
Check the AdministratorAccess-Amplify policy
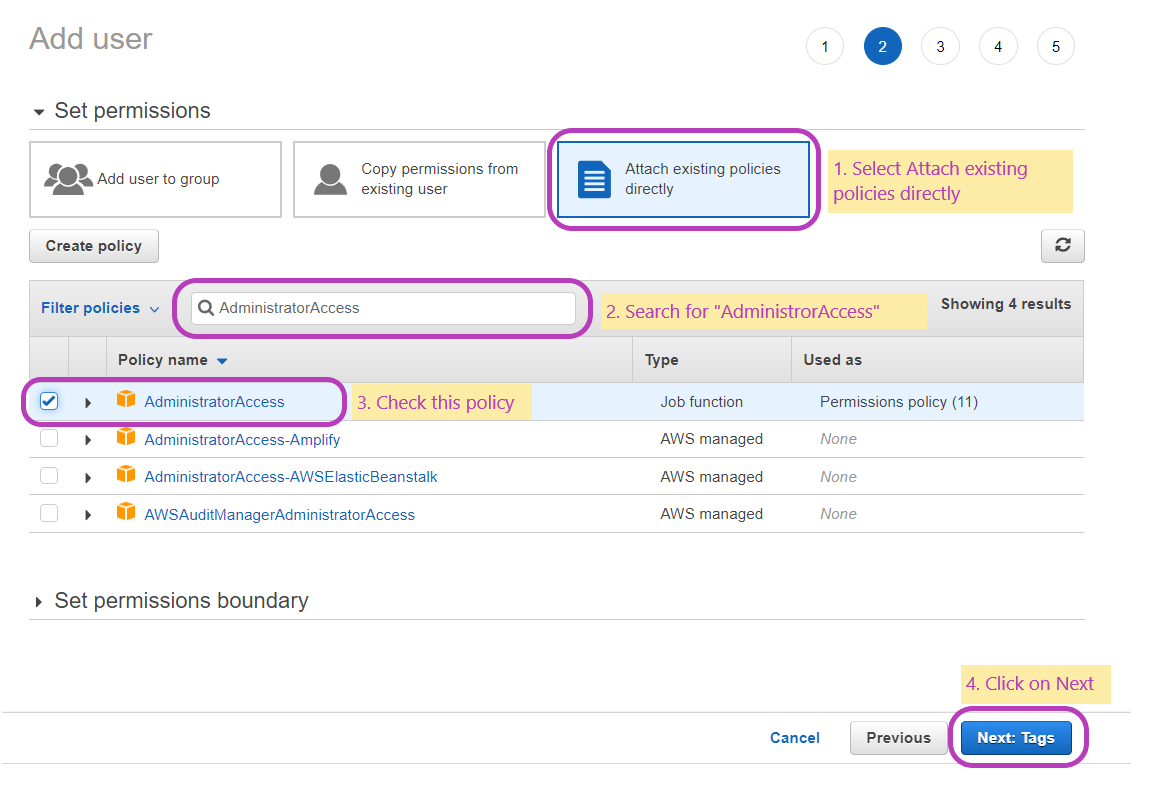click(x=49, y=438)
